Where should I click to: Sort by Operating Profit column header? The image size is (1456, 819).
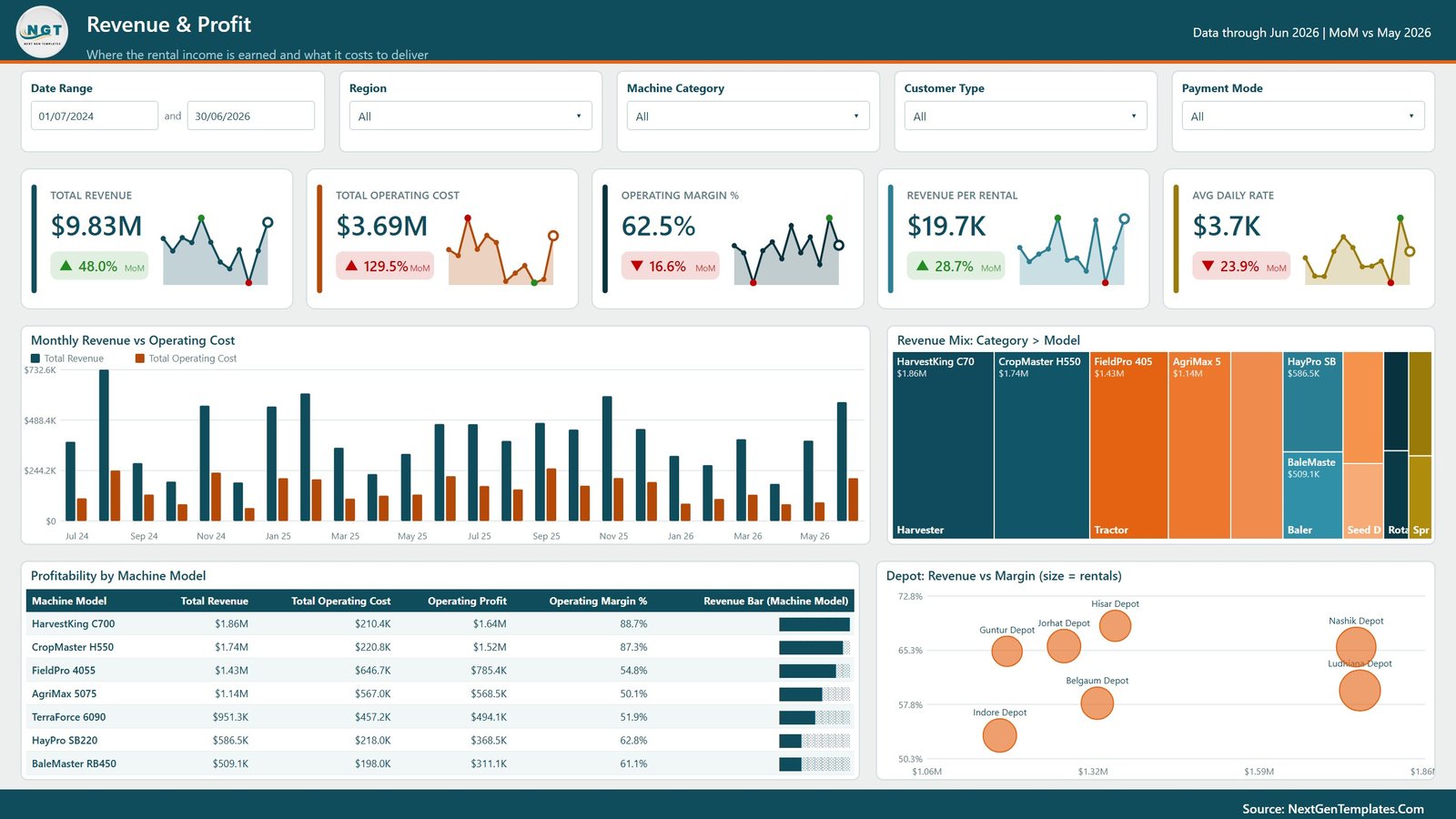tap(467, 601)
